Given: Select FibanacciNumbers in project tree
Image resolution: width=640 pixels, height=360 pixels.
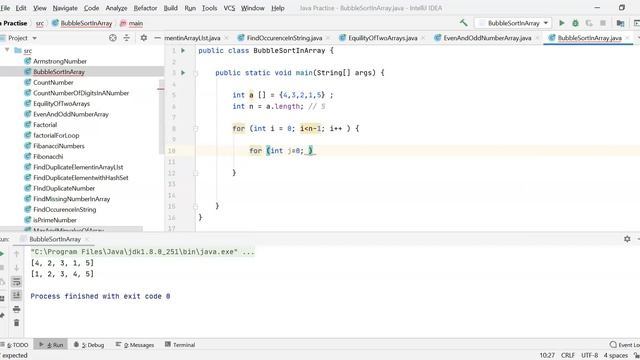Looking at the screenshot, I should click(x=59, y=146).
